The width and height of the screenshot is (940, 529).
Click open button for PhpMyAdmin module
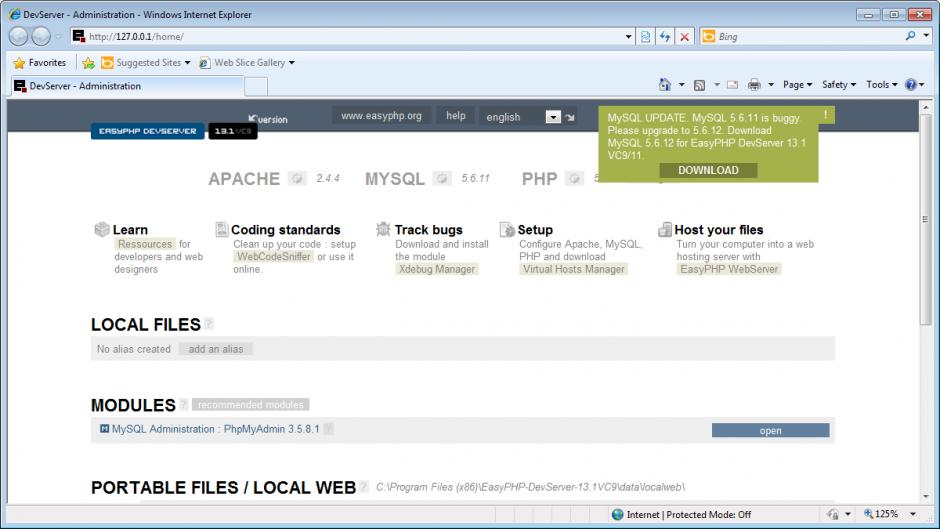(x=770, y=431)
